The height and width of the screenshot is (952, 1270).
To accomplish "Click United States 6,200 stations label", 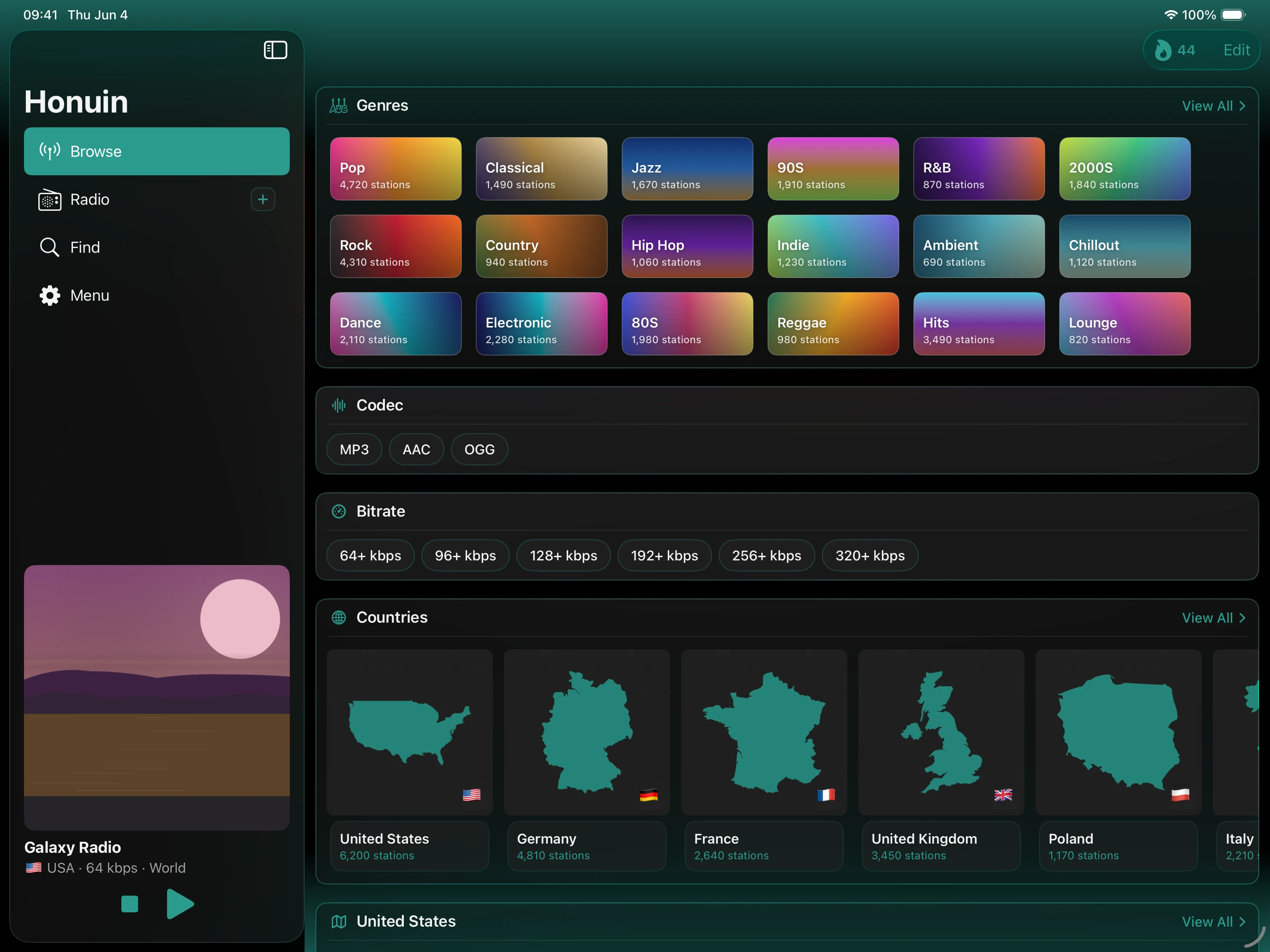I will click(410, 846).
